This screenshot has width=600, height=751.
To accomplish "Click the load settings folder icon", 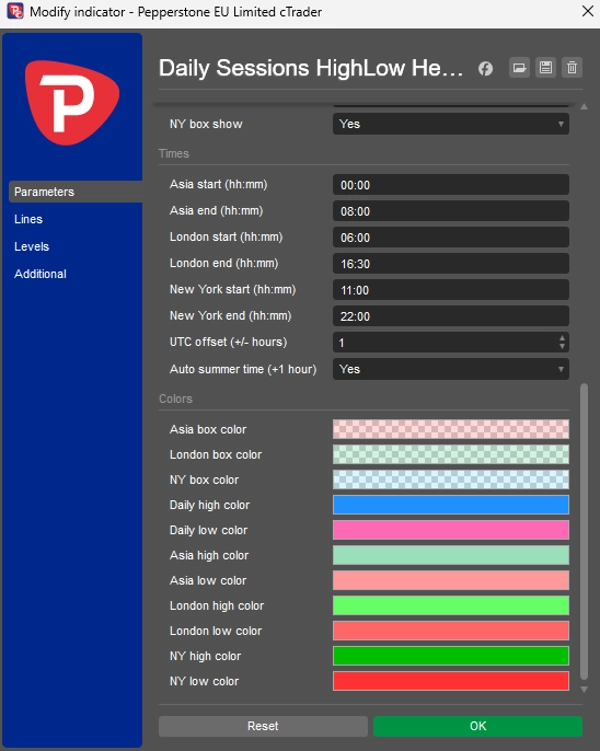I will (519, 68).
